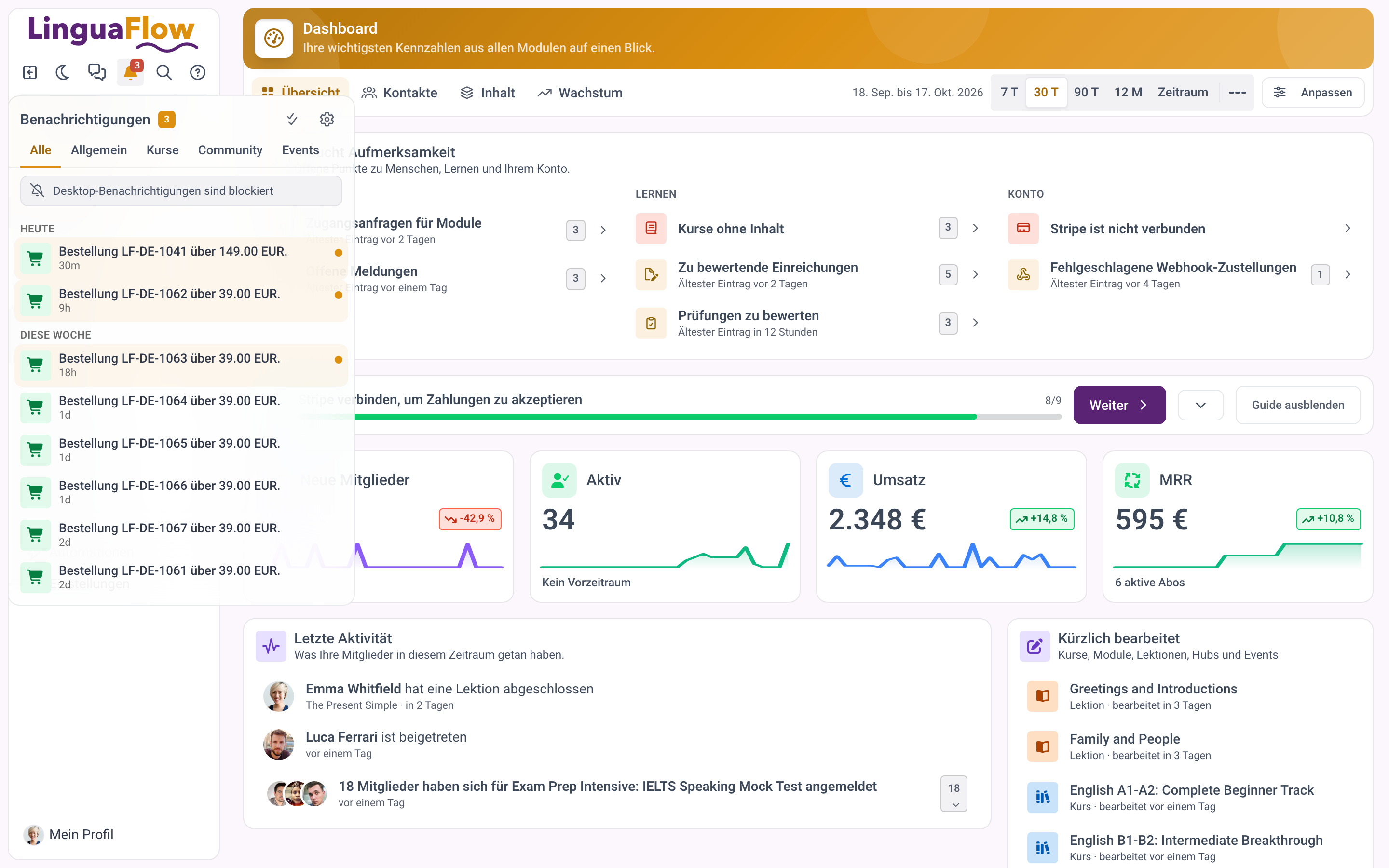The width and height of the screenshot is (1389, 868).
Task: Expand the setup guide dropdown chevron
Action: pos(1200,405)
